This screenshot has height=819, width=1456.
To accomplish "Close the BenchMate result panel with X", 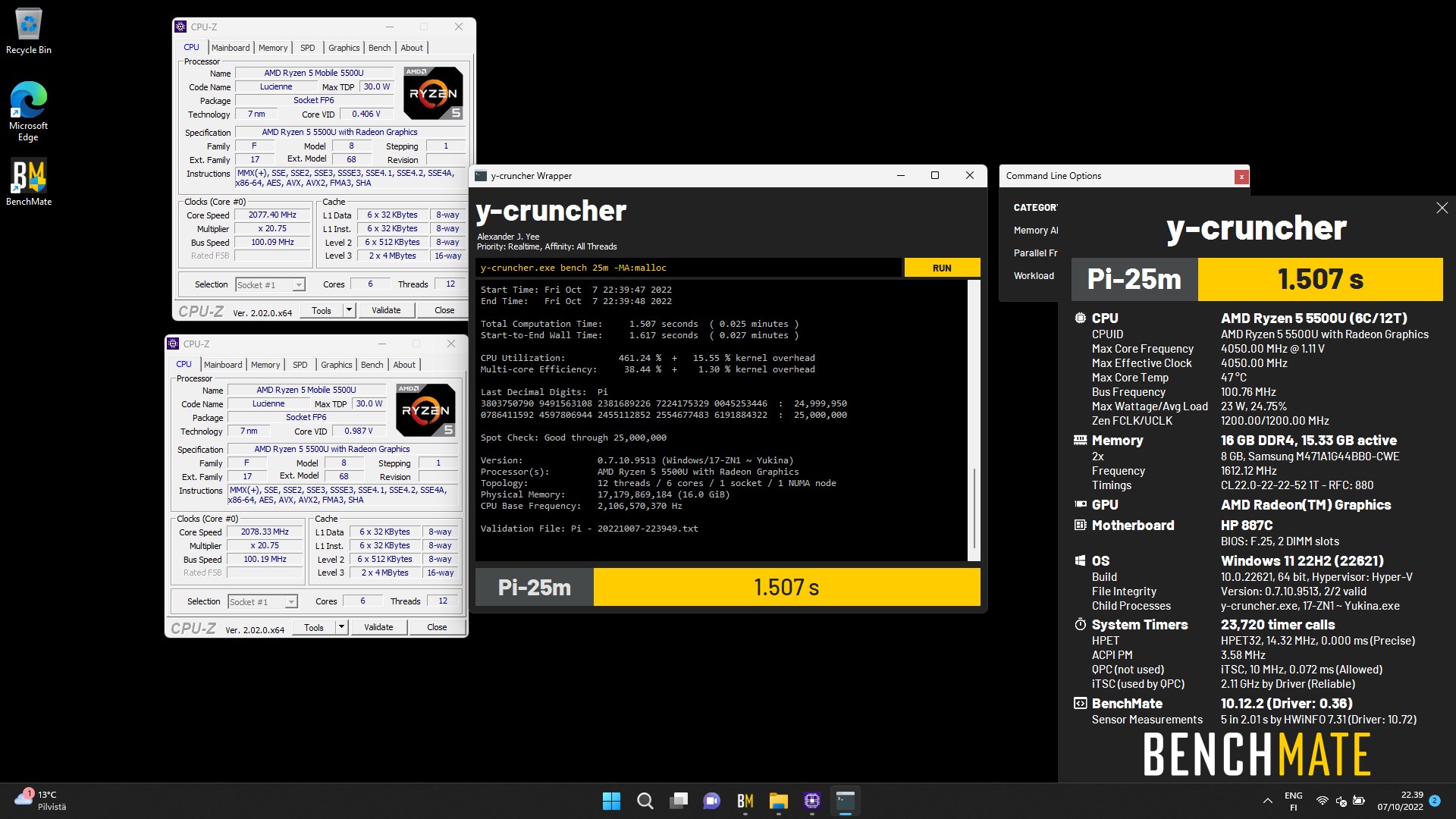I will point(1442,208).
